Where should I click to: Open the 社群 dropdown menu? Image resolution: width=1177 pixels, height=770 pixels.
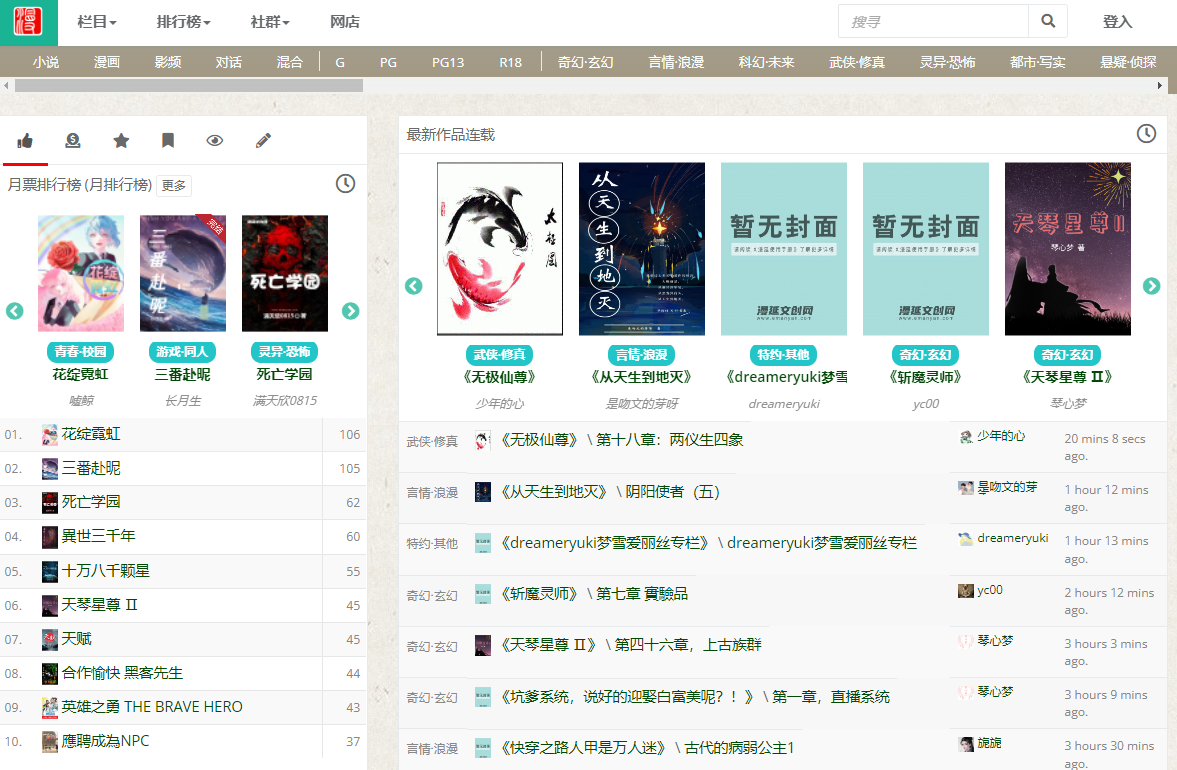pos(270,22)
